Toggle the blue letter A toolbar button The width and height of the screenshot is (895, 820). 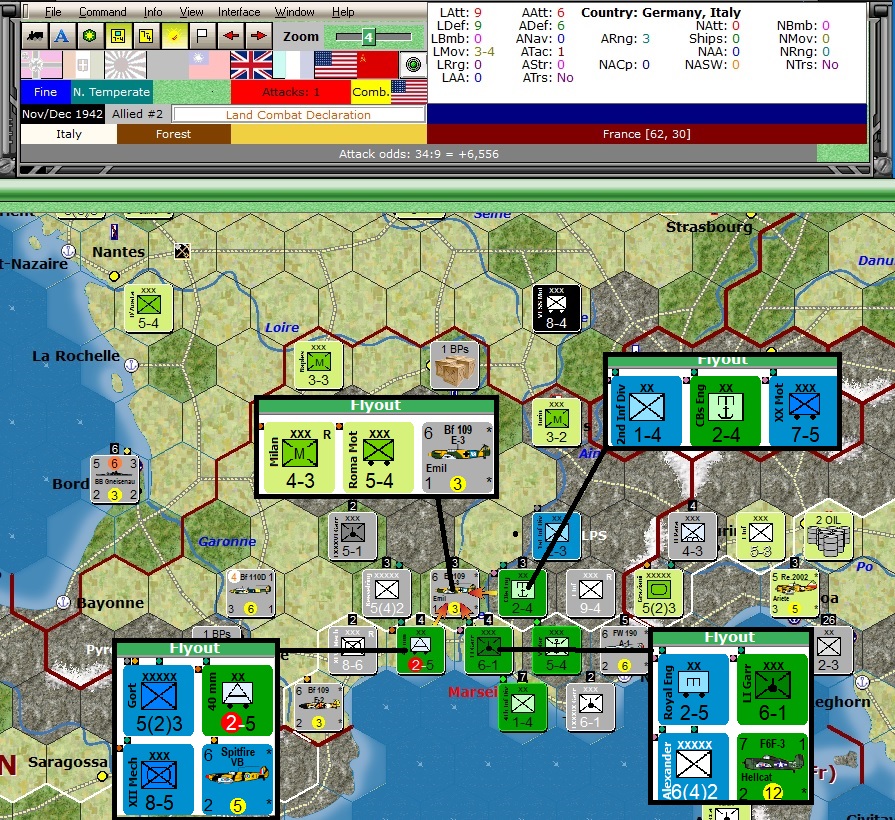(x=62, y=36)
